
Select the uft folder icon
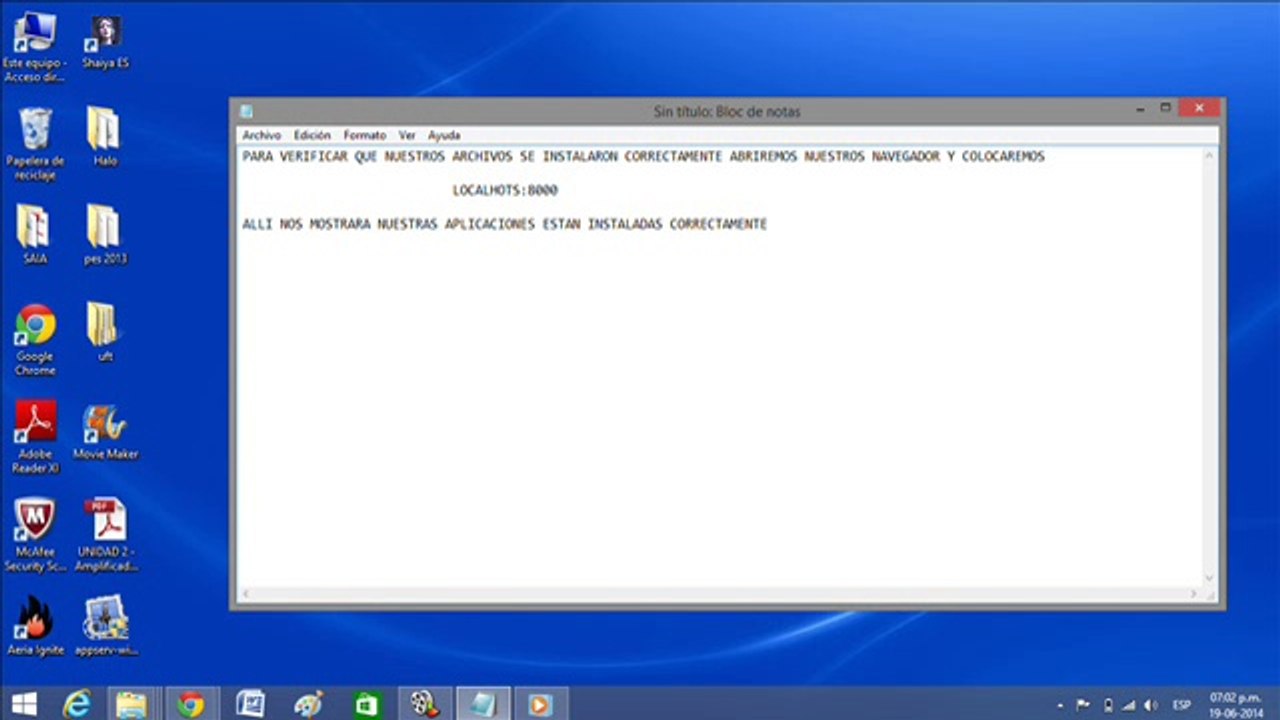pyautogui.click(x=104, y=332)
